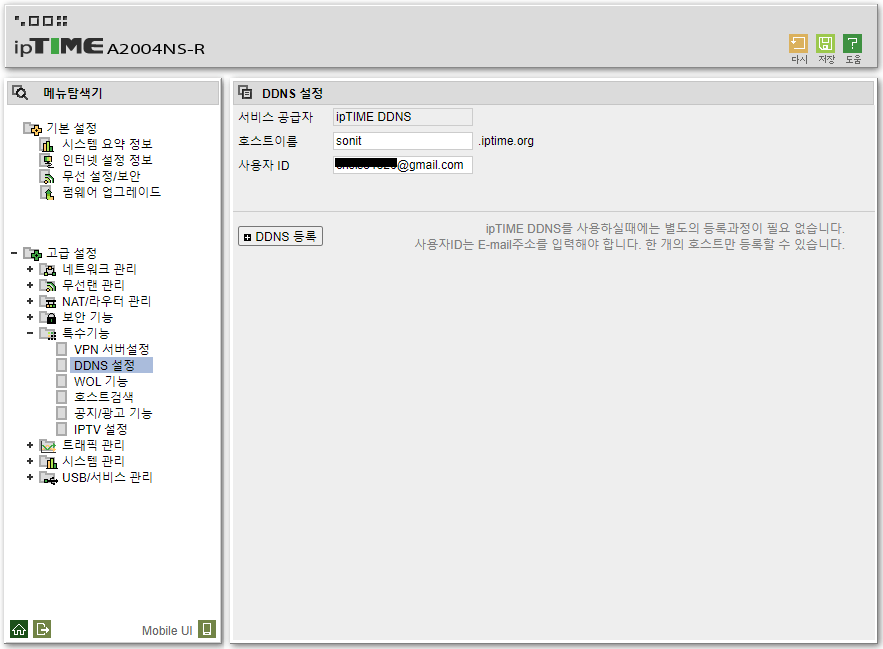Viewport: 883px width, 649px height.
Task: Click the logout exit icon
Action: point(42,629)
